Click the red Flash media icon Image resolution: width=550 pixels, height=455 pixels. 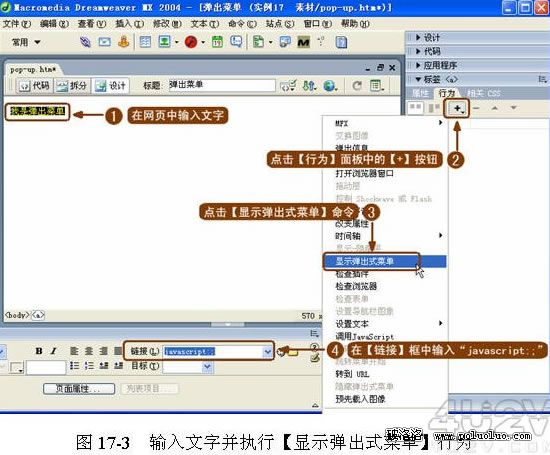191,42
